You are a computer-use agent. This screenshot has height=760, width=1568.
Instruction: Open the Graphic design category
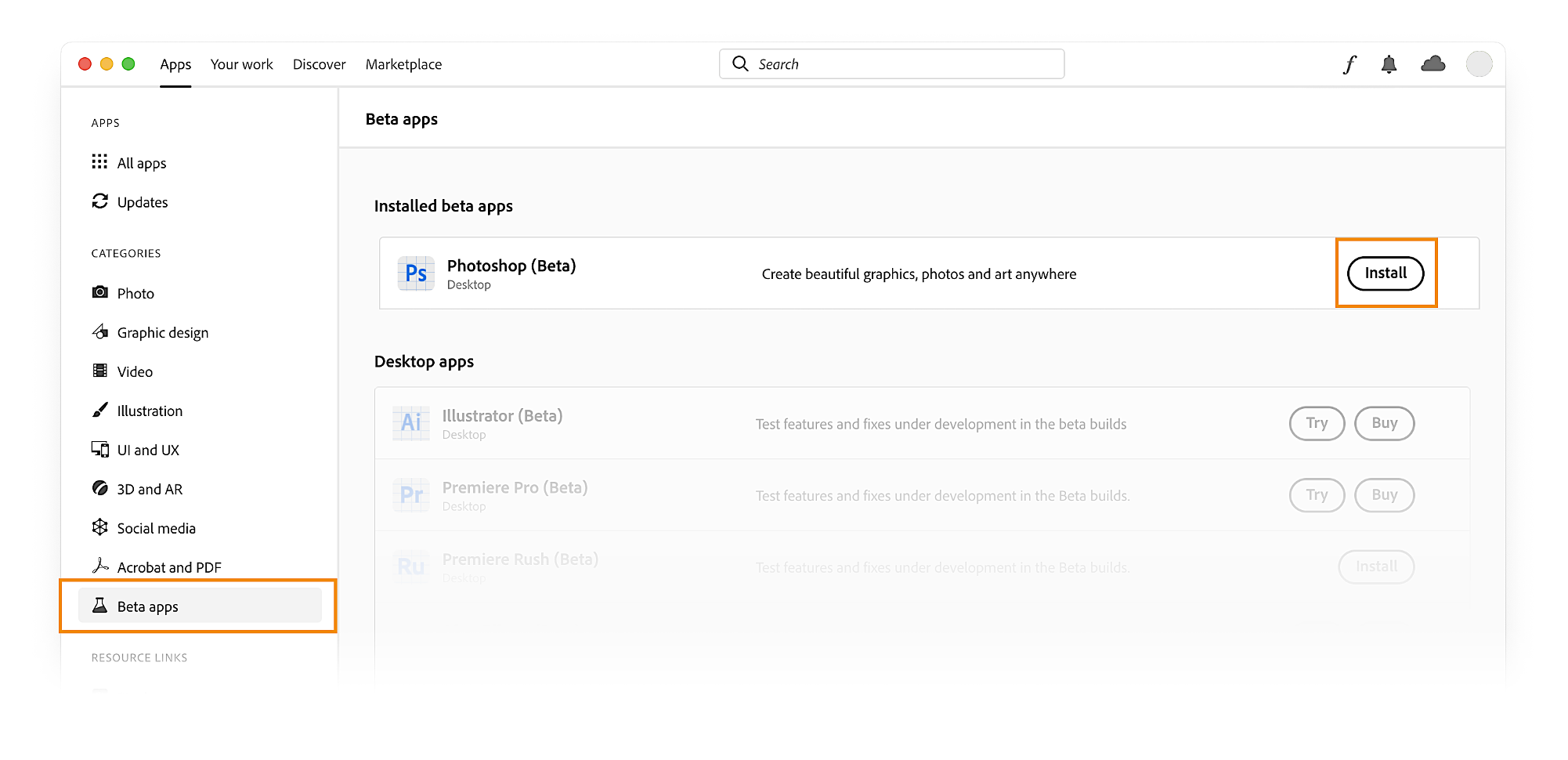162,332
